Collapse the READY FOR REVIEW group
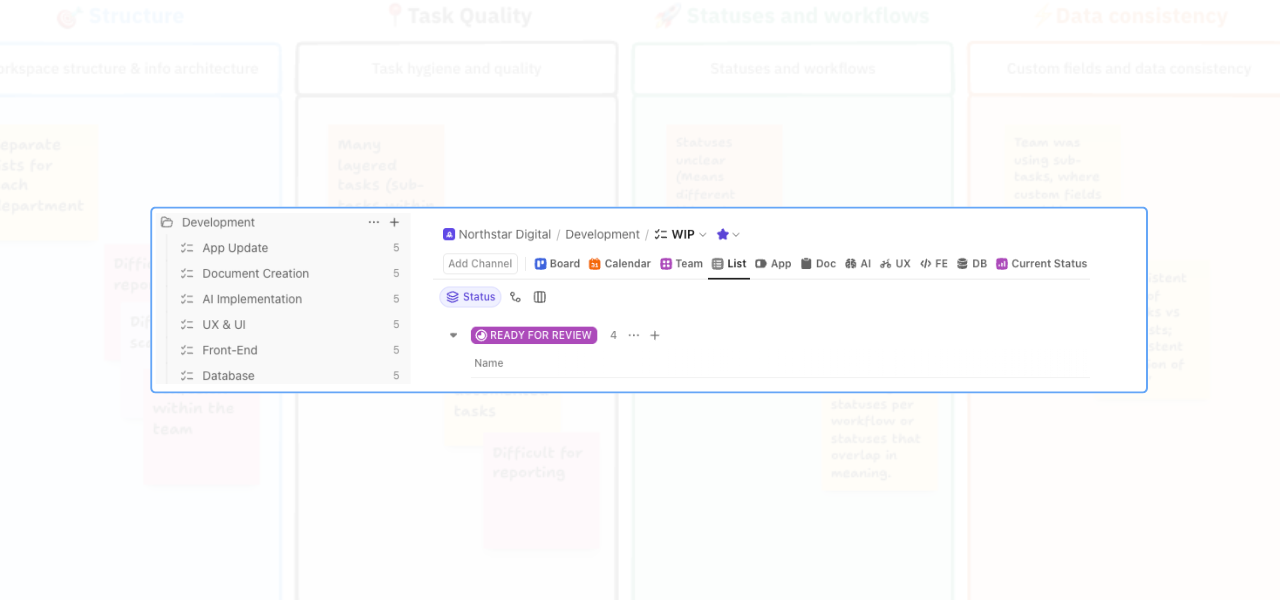1280x600 pixels. tap(453, 335)
